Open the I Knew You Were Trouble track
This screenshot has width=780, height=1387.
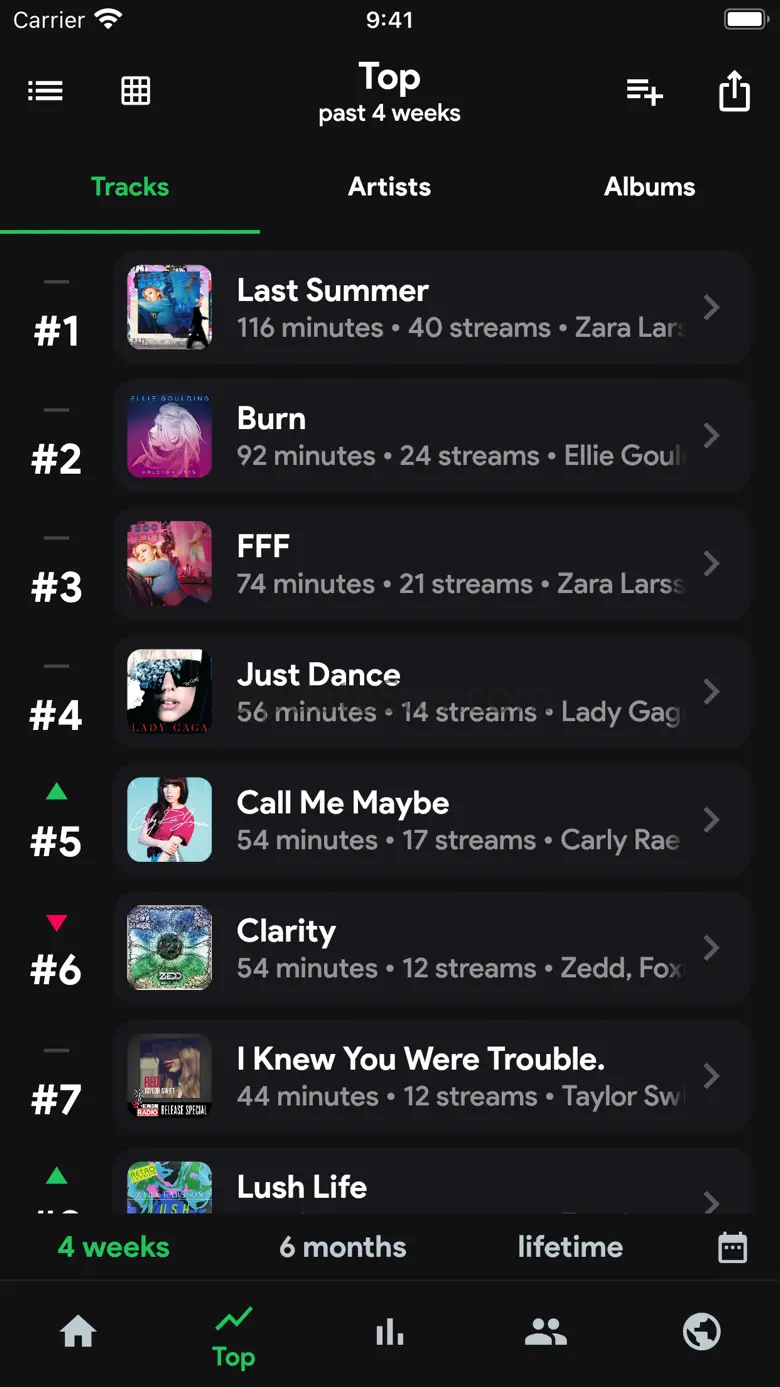430,1076
